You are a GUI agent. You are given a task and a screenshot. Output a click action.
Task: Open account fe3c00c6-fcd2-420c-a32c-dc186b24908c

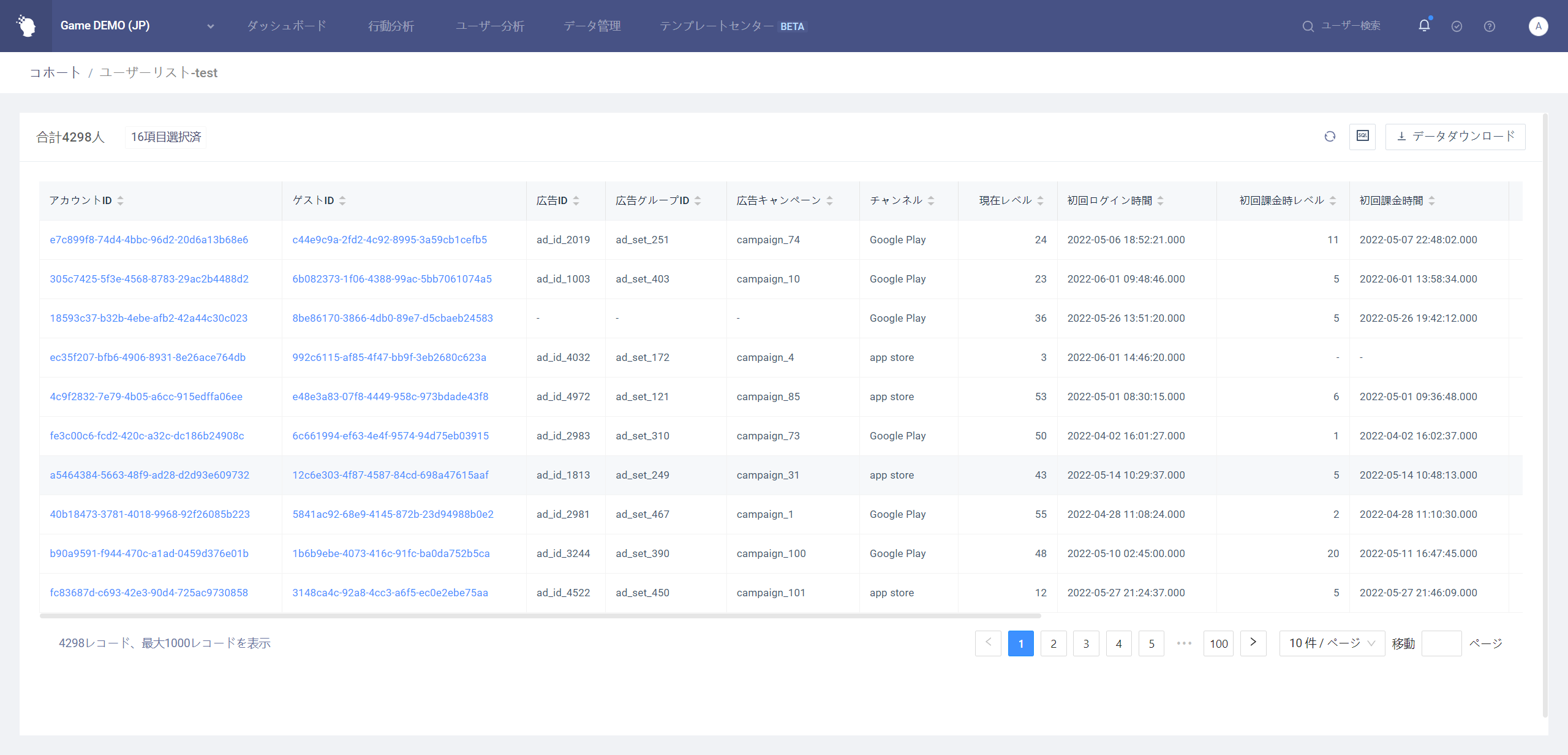[147, 436]
